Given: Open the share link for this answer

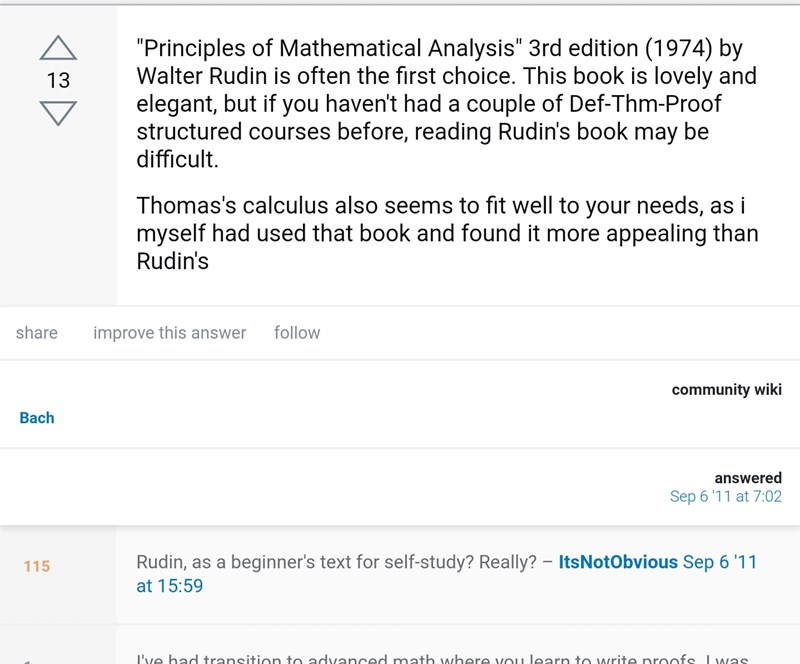Looking at the screenshot, I should 37,333.
